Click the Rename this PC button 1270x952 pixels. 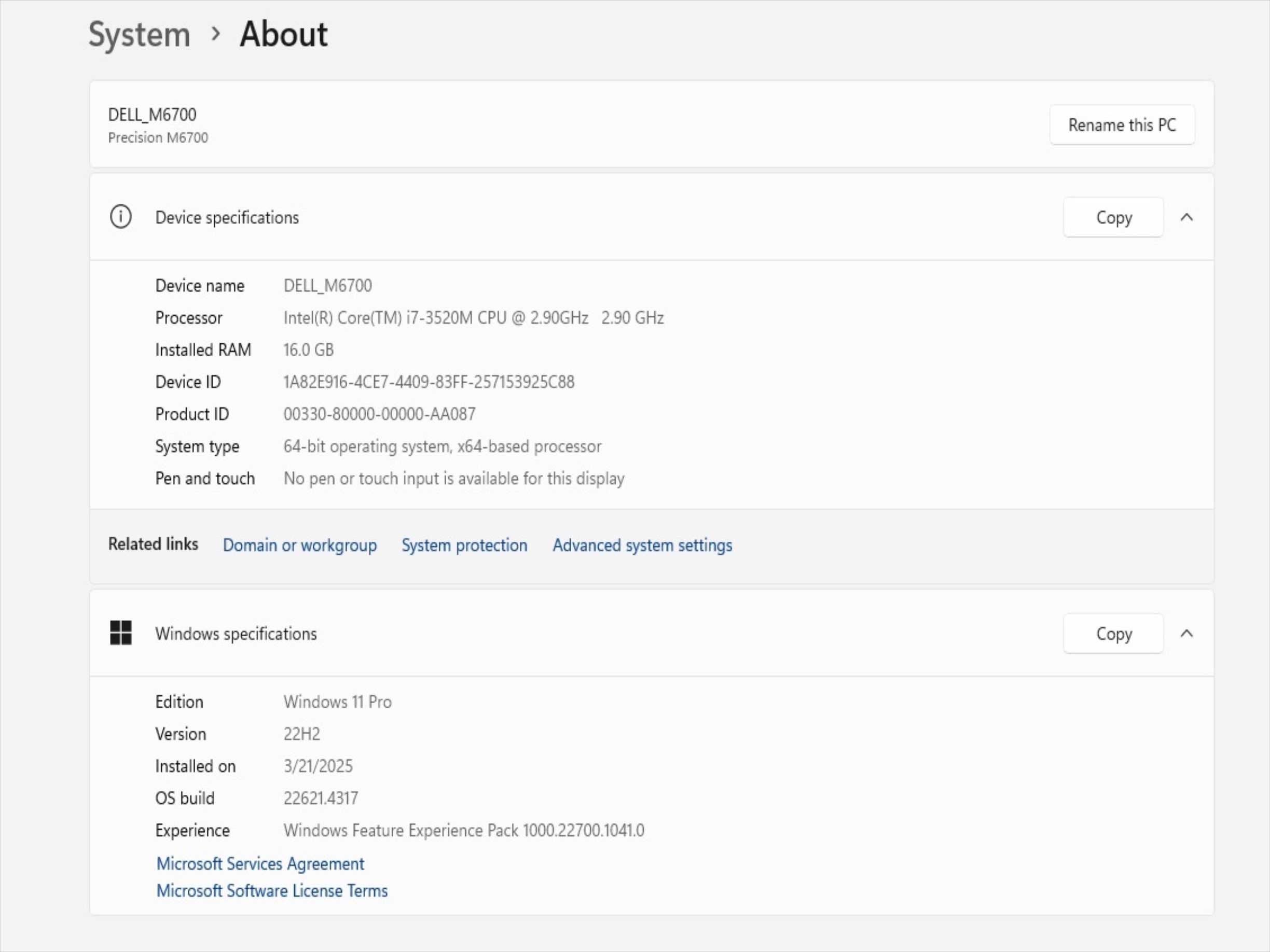[1122, 124]
